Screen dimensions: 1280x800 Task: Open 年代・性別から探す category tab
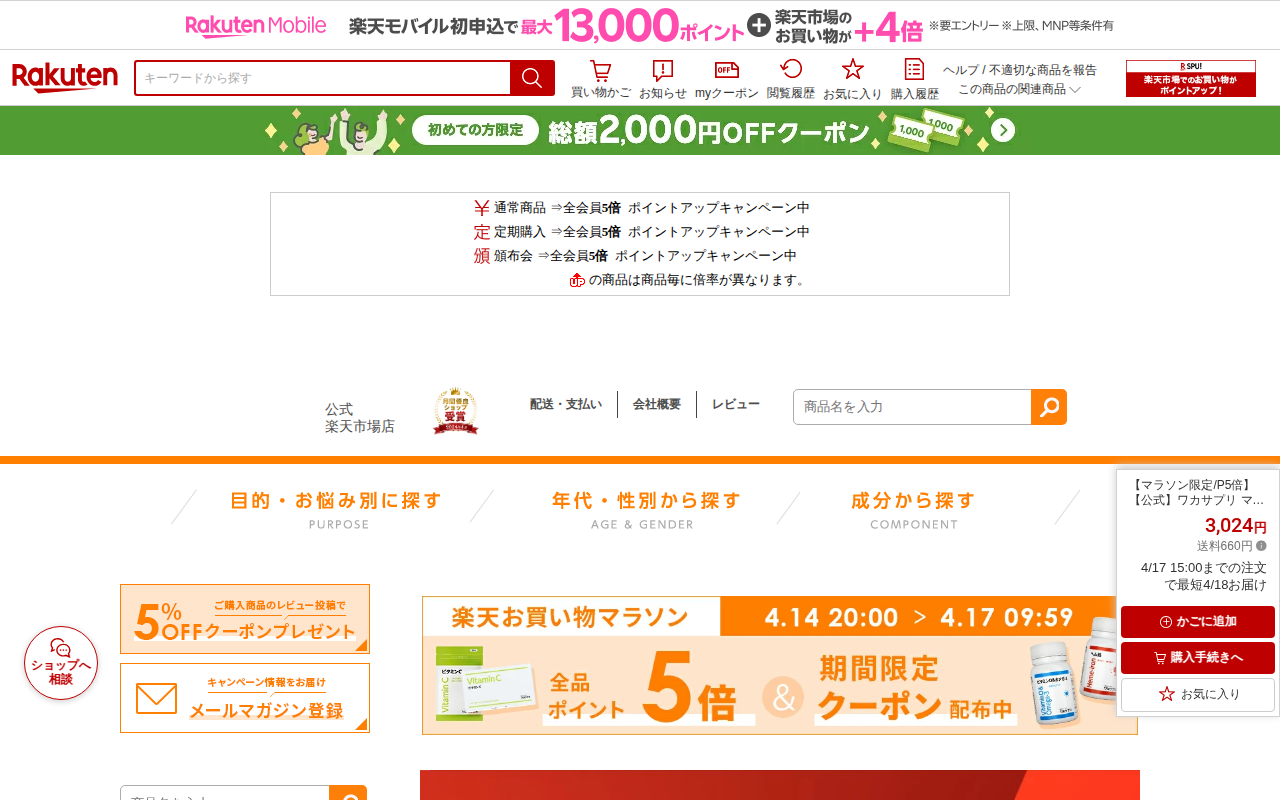[x=646, y=508]
